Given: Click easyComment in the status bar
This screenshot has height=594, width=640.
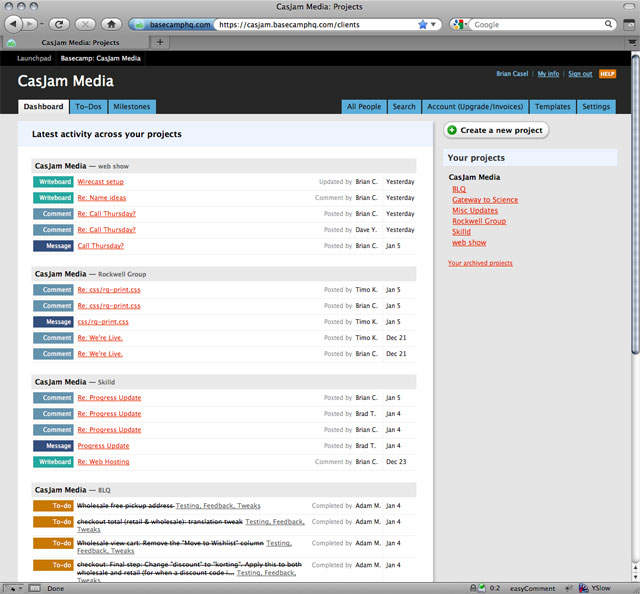Looking at the screenshot, I should click(532, 588).
